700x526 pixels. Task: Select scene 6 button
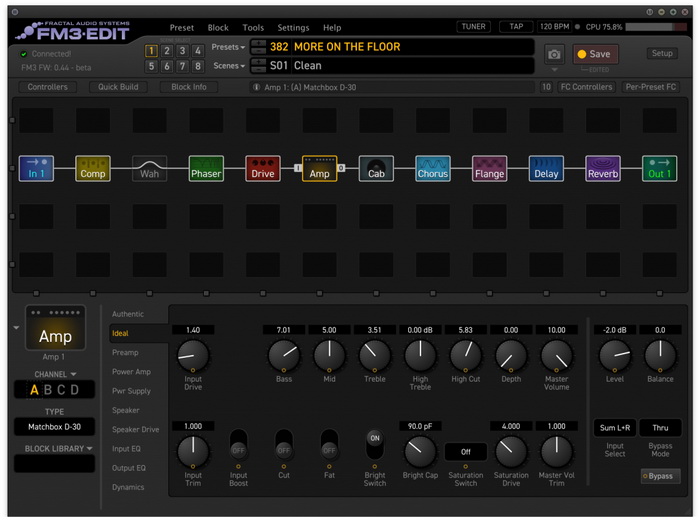(x=167, y=66)
